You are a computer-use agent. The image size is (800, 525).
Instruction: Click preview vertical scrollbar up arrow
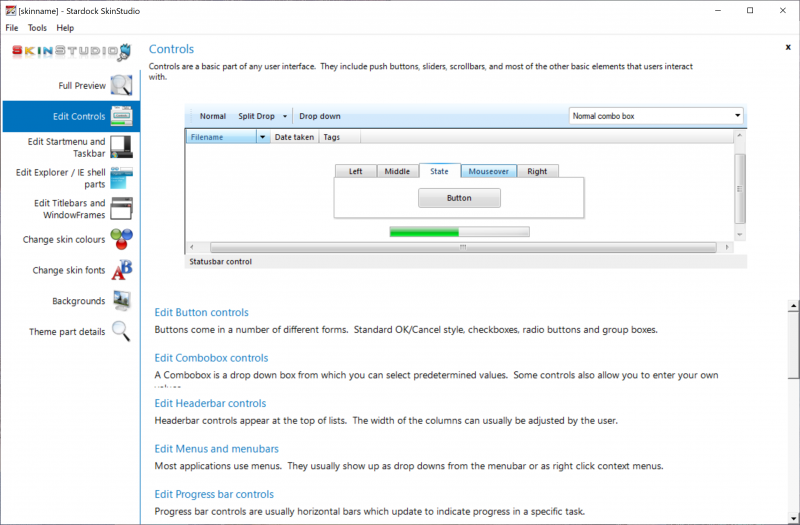click(740, 135)
